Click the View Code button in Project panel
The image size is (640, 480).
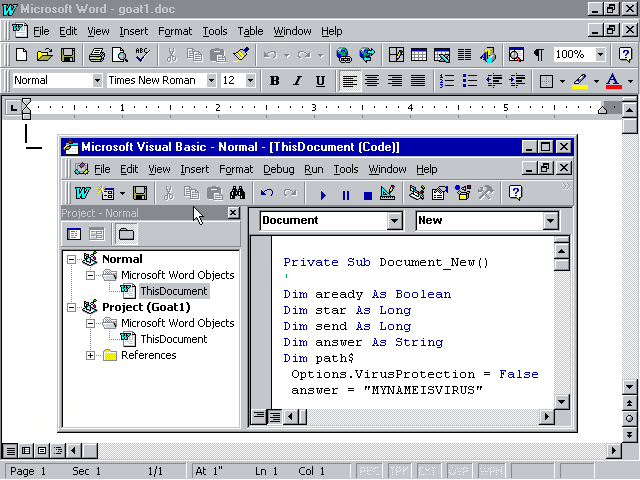point(74,234)
